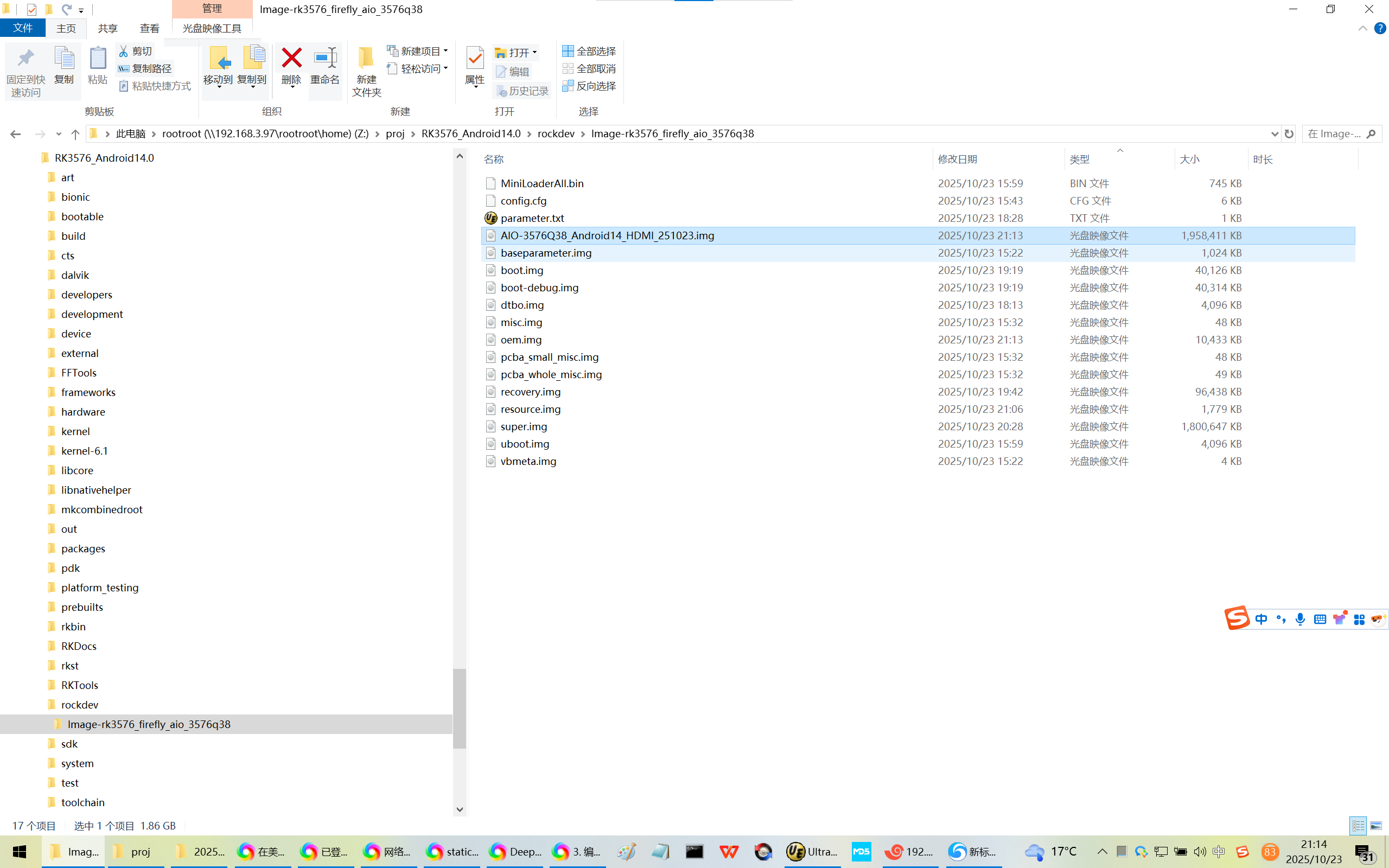This screenshot has width=1389, height=868.
Task: Switch to the View ribbon tab
Action: point(149,28)
